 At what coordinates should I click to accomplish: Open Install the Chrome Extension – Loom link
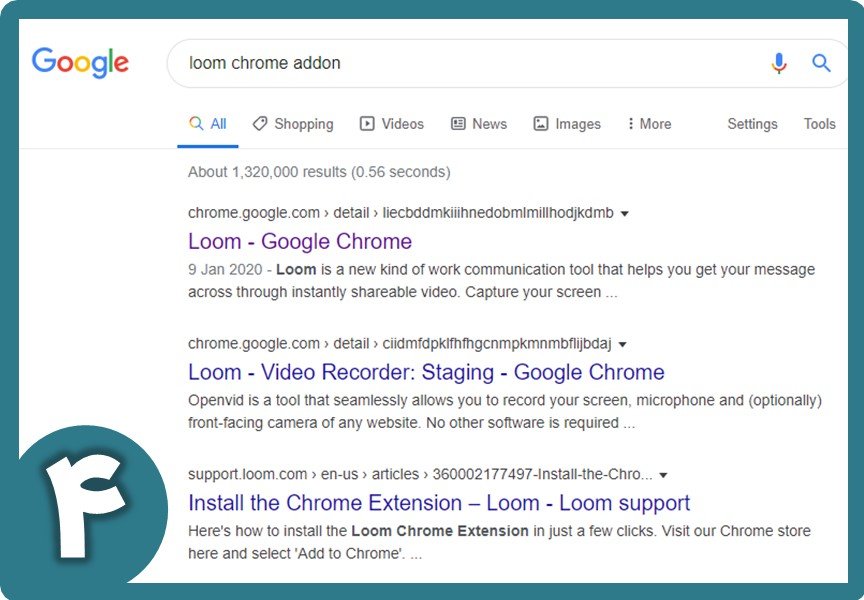click(439, 502)
